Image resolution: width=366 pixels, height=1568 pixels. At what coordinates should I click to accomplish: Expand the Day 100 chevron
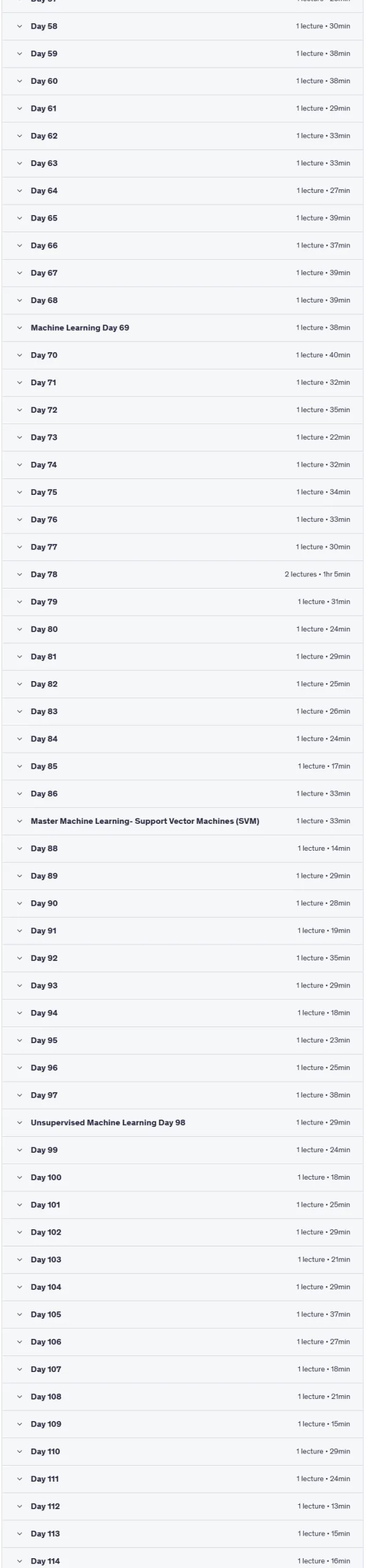[19, 1177]
